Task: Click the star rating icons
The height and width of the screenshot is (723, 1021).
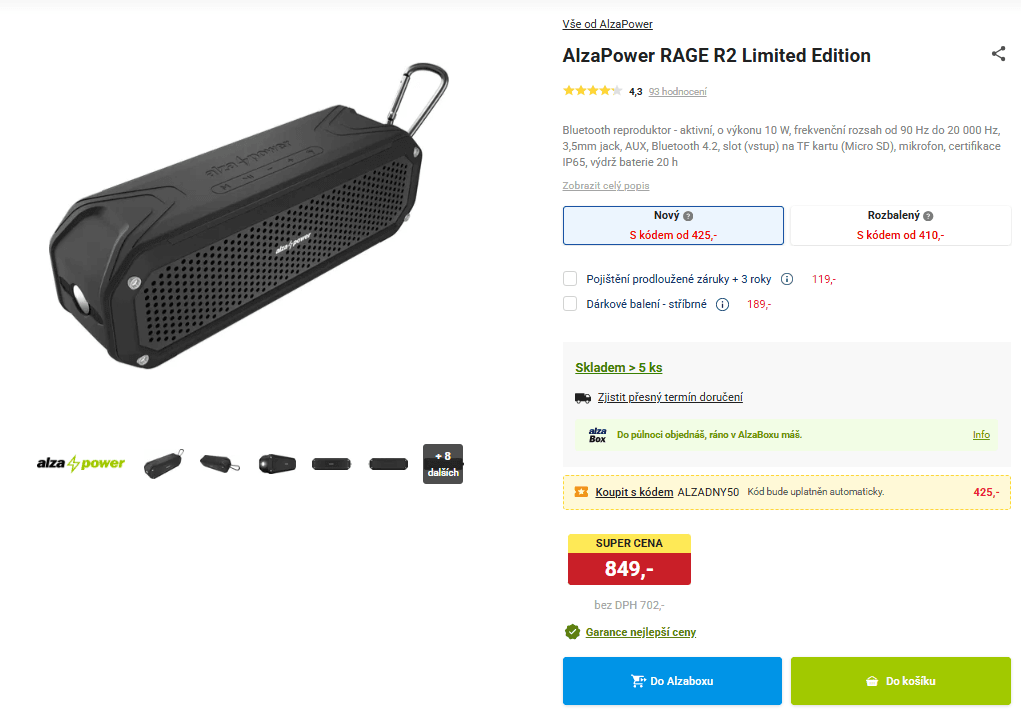Action: (x=592, y=91)
